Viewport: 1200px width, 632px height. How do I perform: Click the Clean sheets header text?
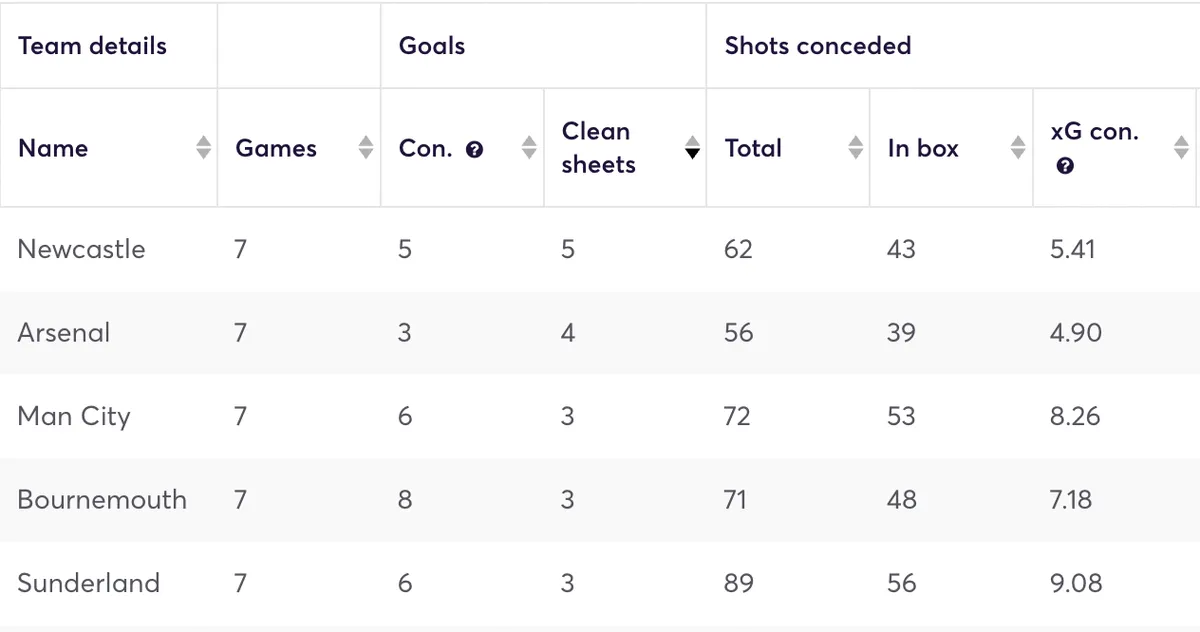click(598, 148)
